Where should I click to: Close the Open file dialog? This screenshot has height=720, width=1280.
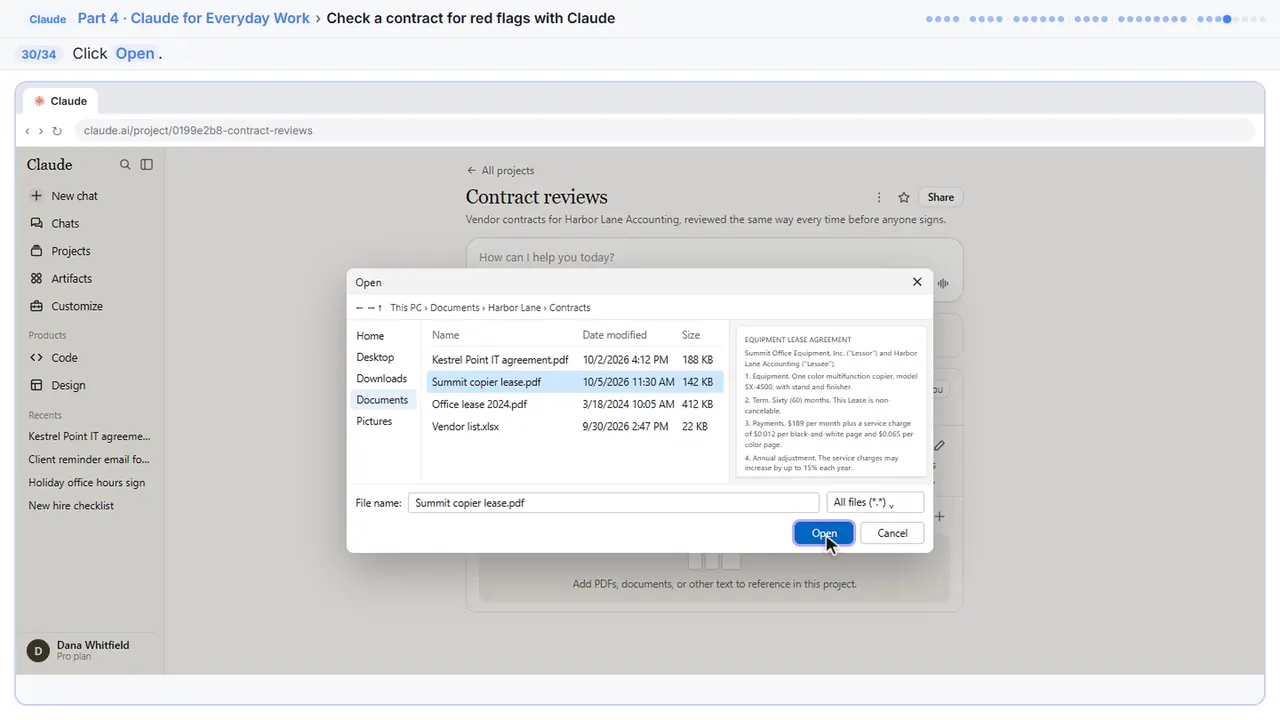coord(917,283)
